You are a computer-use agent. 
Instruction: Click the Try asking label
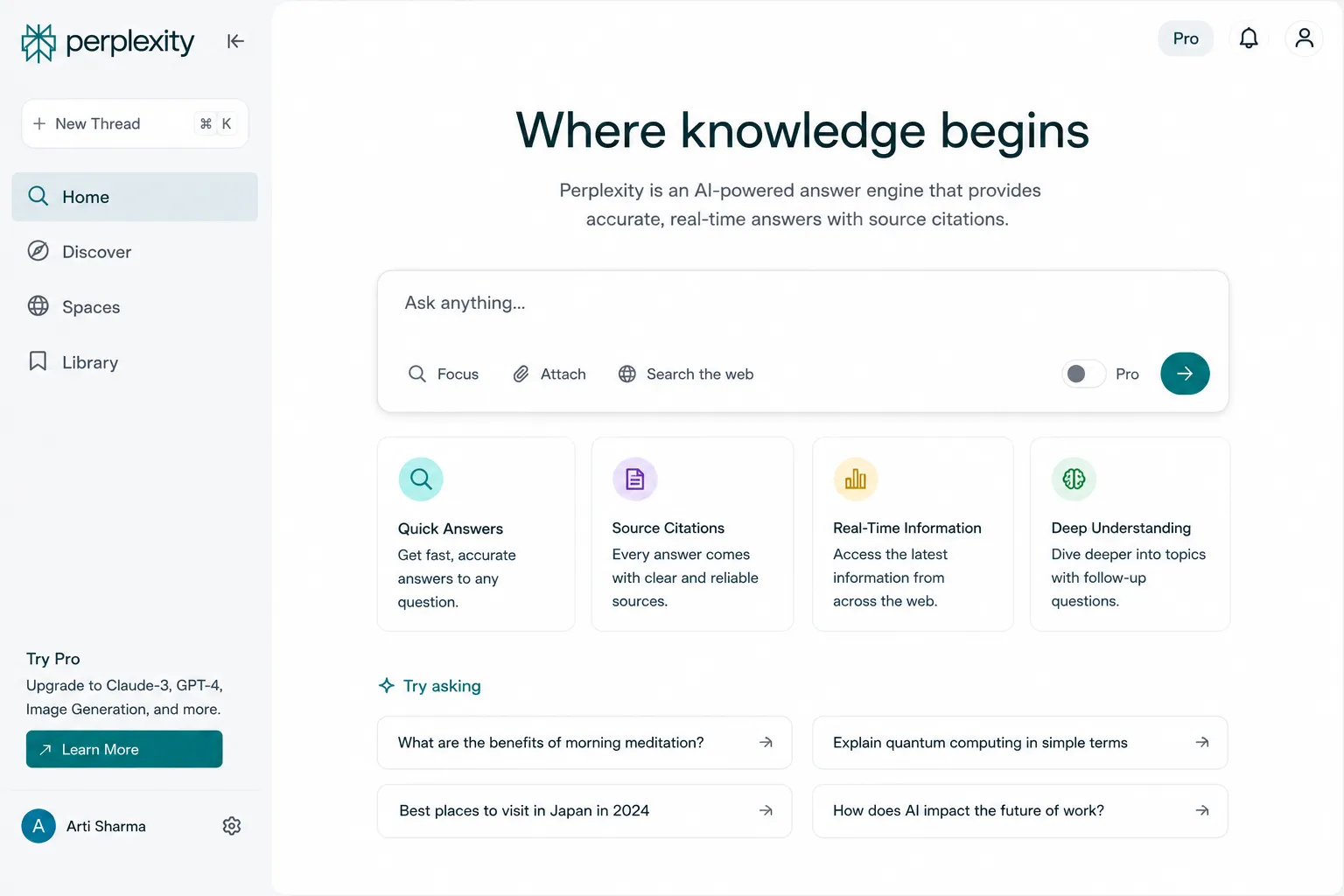click(x=442, y=686)
